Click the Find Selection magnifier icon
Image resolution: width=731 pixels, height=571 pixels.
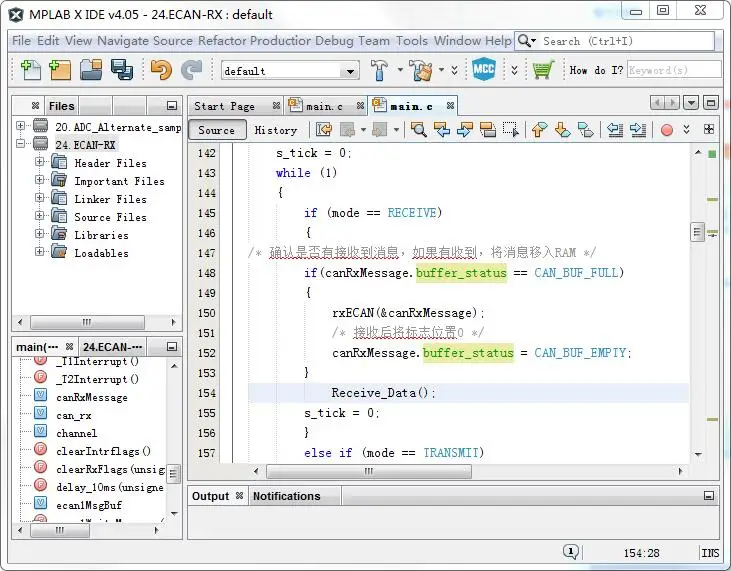coord(418,130)
